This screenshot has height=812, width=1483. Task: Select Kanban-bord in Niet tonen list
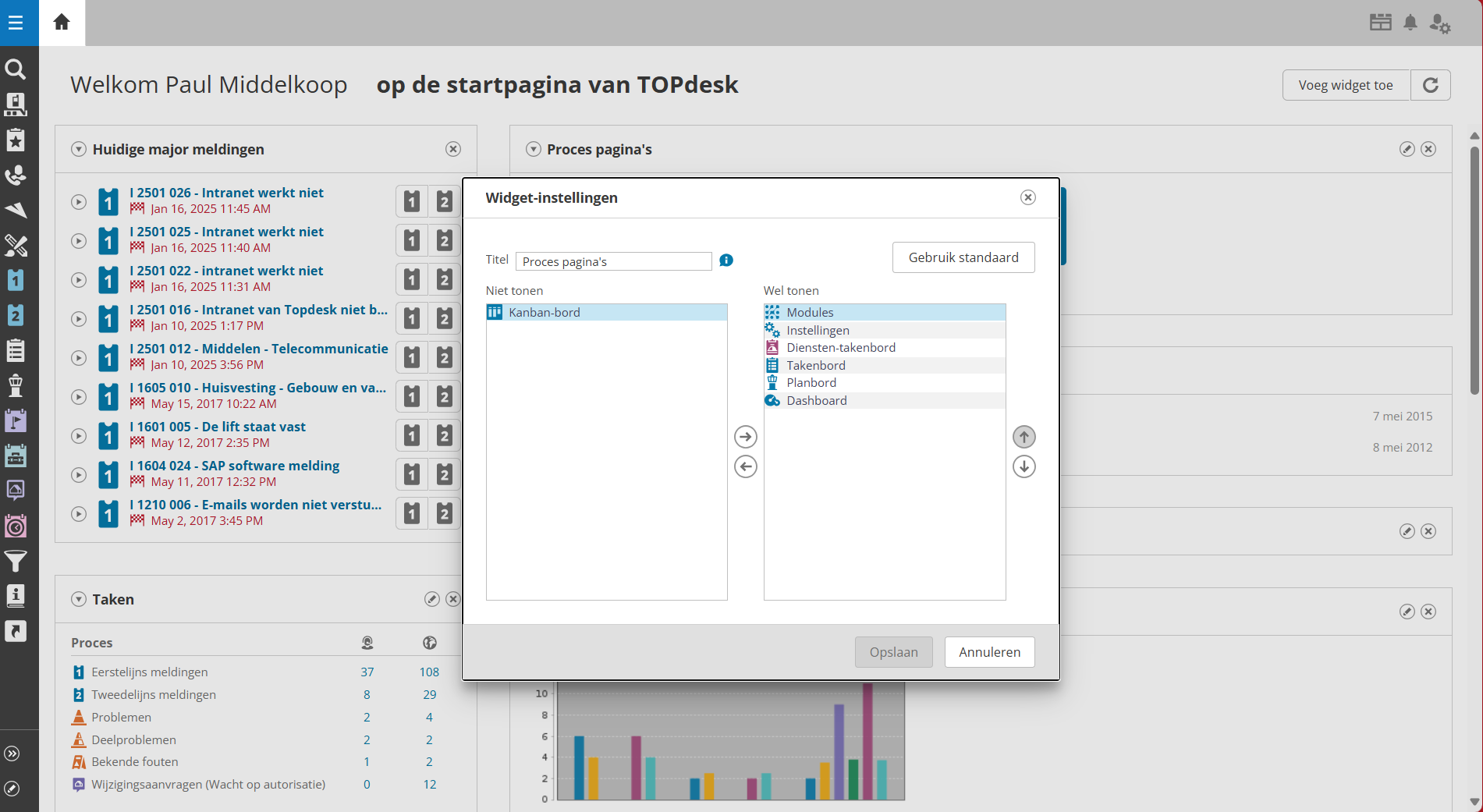545,312
